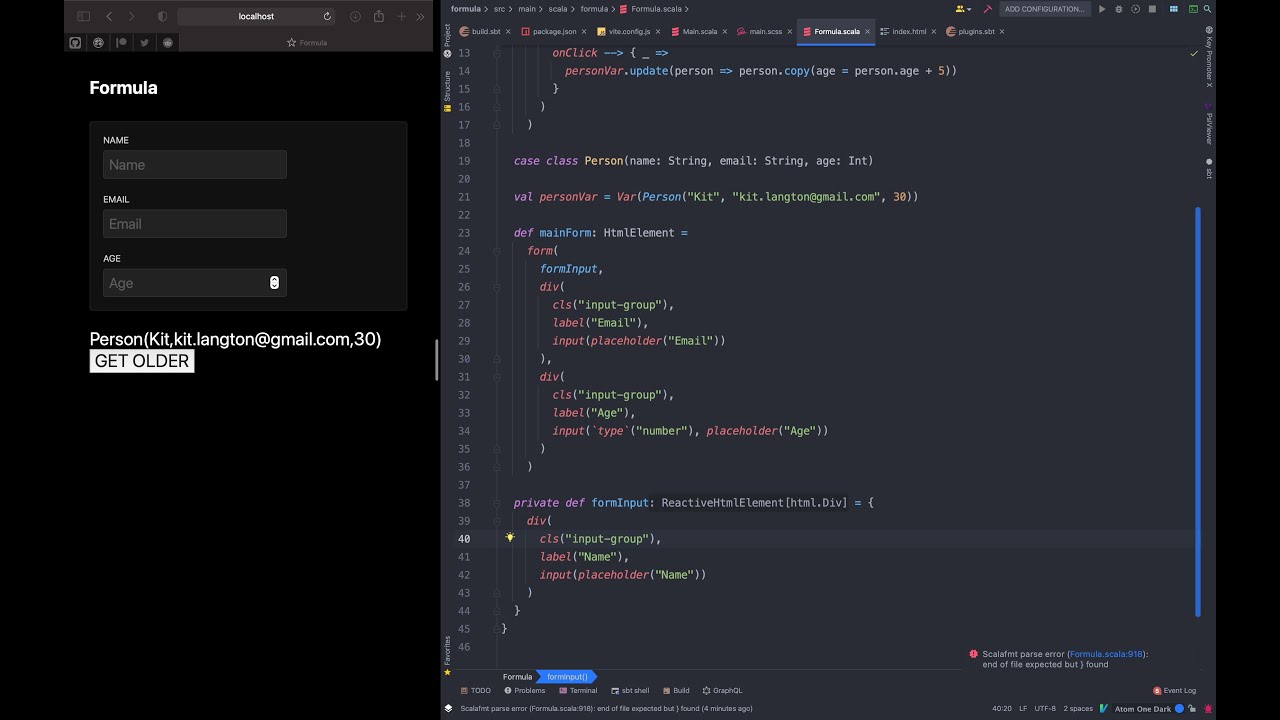The image size is (1280, 720).
Task: Open the TODO tool window
Action: pos(476,690)
